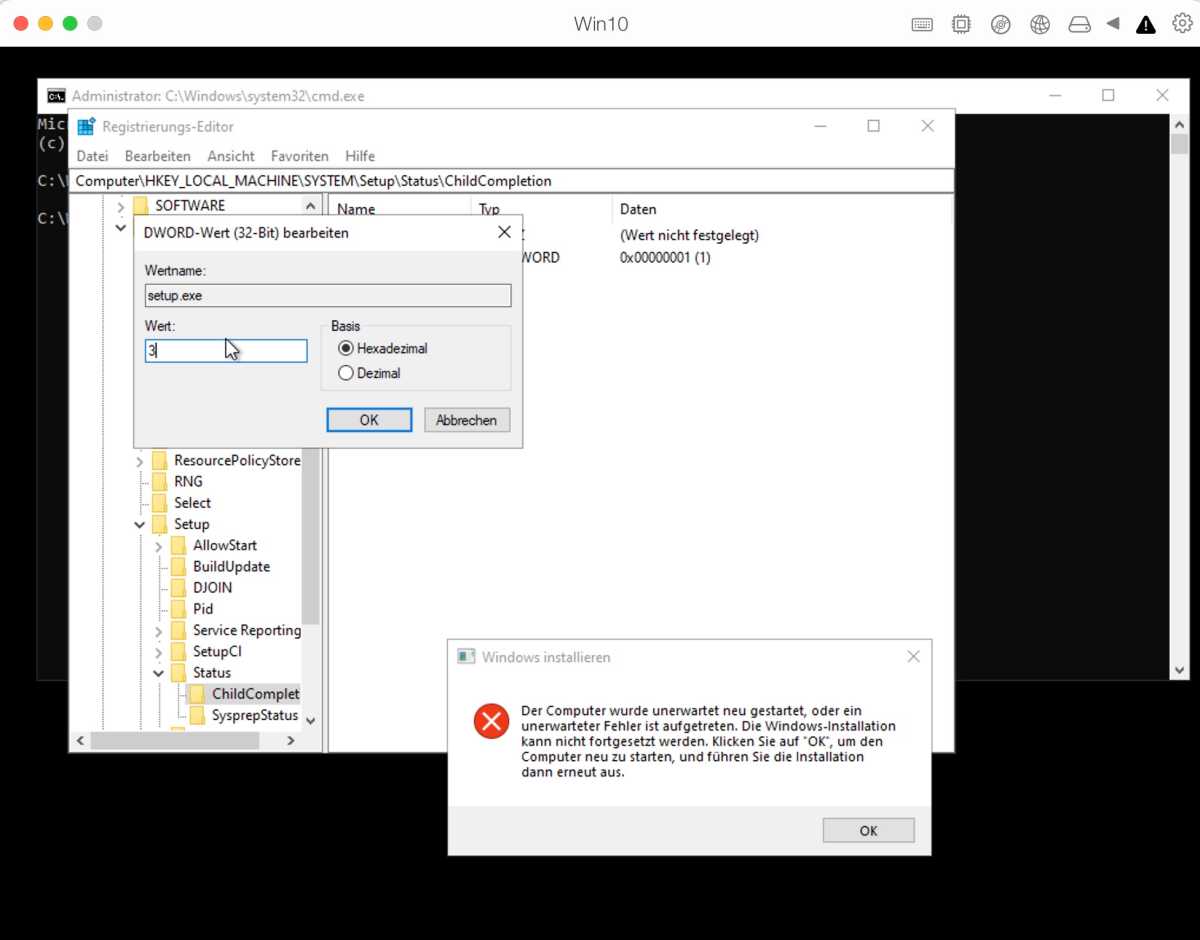Click the left-pointing triangle icon in VM toolbar
Screen dimensions: 1200x940
(x=1113, y=24)
